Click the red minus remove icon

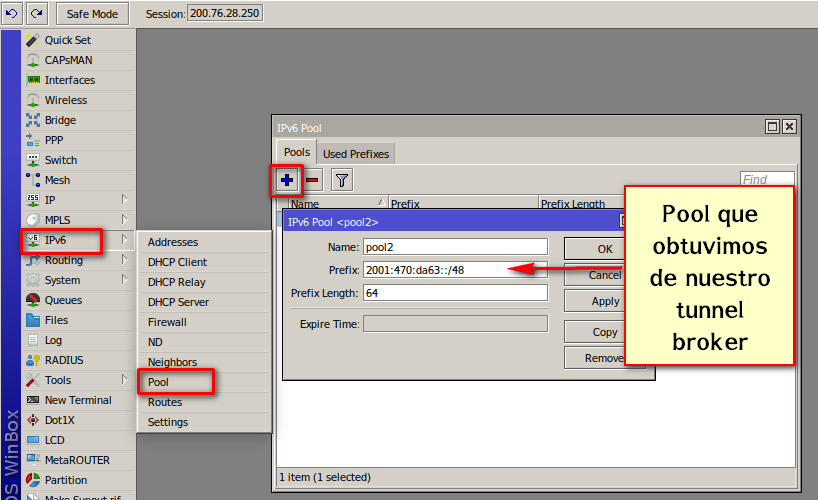(x=312, y=180)
